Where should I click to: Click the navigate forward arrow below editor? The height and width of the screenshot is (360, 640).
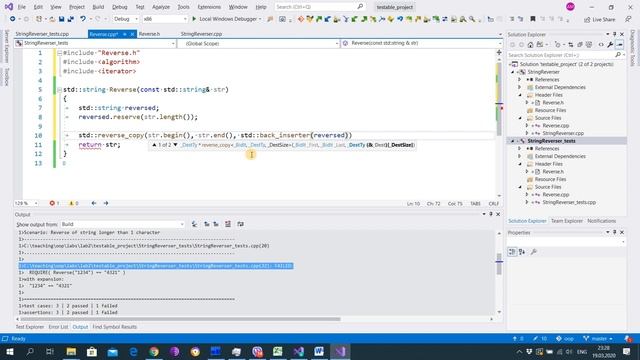[106, 203]
